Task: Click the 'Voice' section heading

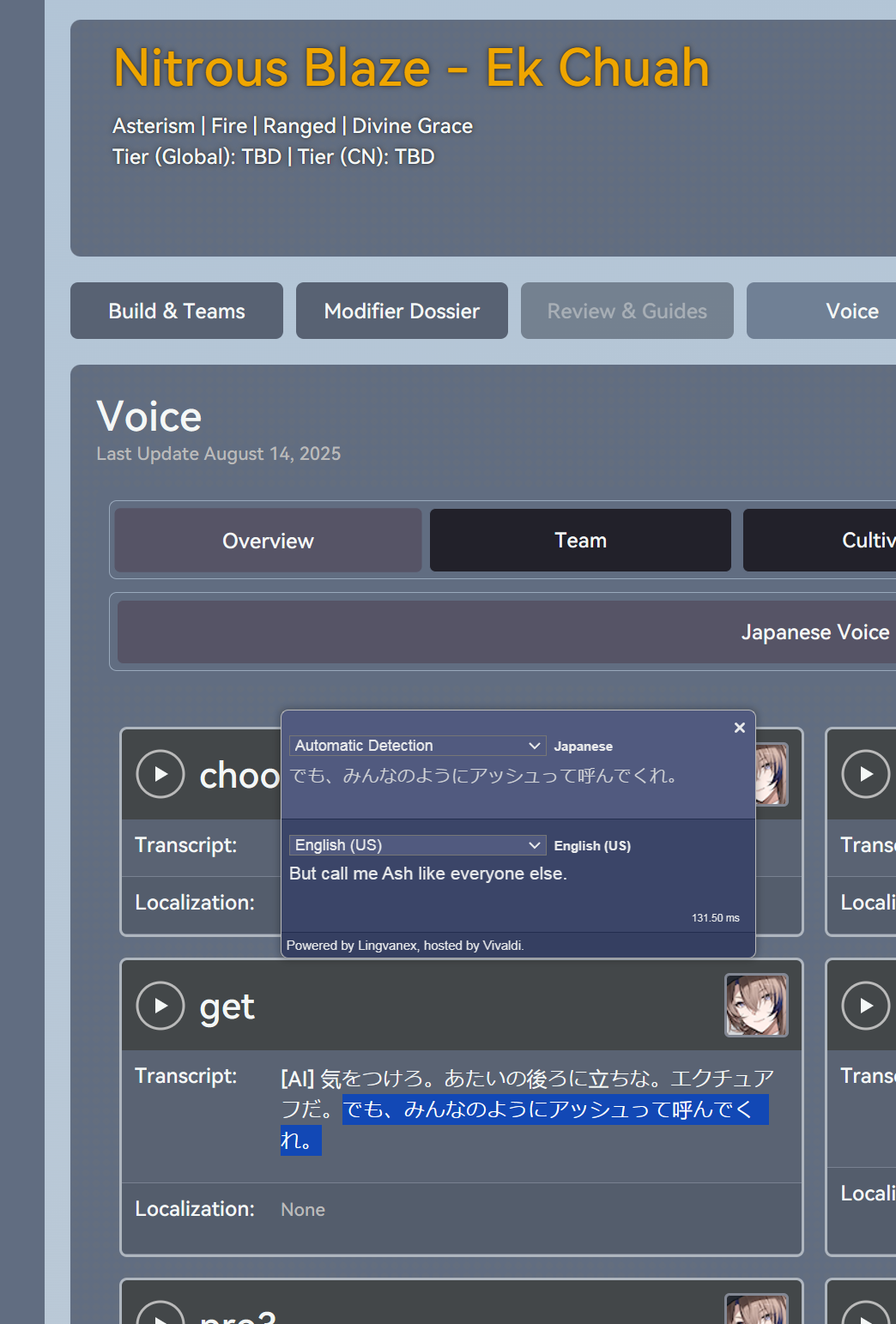Action: pyautogui.click(x=149, y=417)
